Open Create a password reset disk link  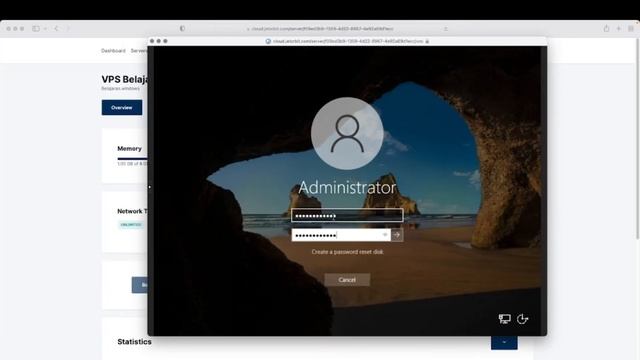[347, 252]
